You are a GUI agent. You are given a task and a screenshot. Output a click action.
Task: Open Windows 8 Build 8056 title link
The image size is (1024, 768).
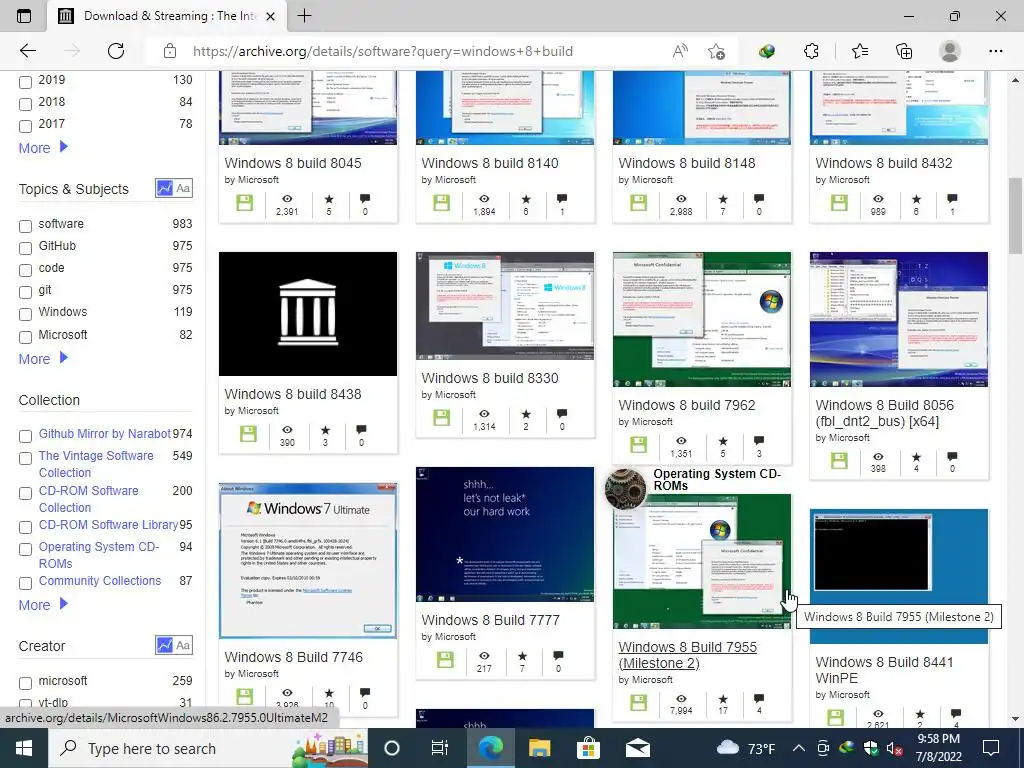(884, 413)
